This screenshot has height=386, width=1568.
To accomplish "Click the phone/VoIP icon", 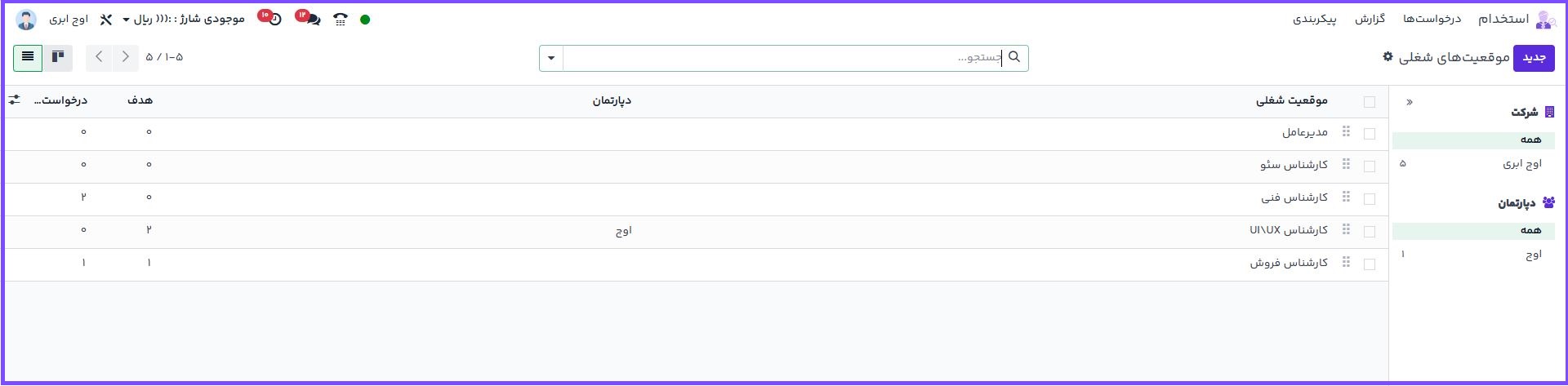I will tap(341, 20).
